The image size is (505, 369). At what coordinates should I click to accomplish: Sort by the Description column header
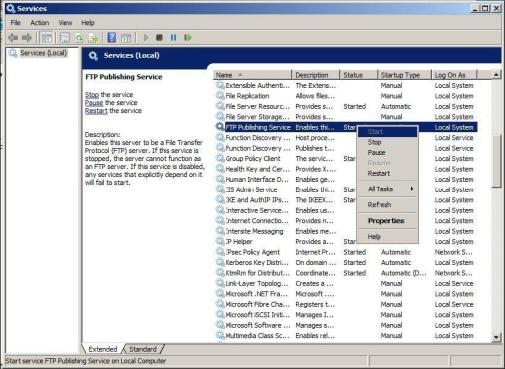pos(315,75)
